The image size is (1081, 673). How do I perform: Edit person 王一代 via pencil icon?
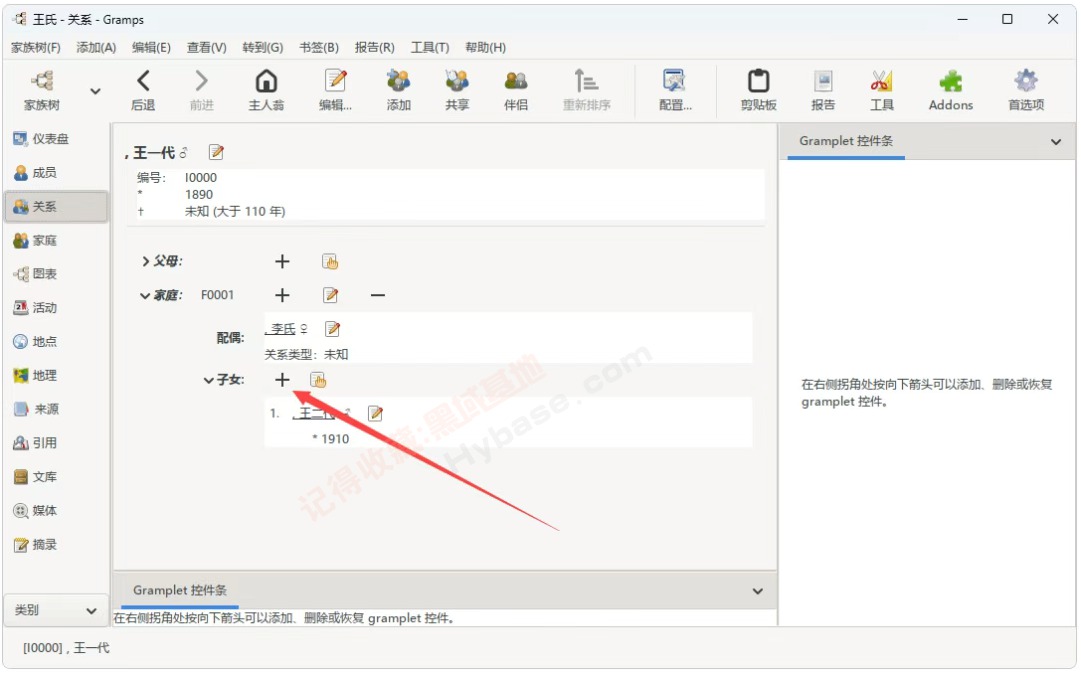[216, 152]
